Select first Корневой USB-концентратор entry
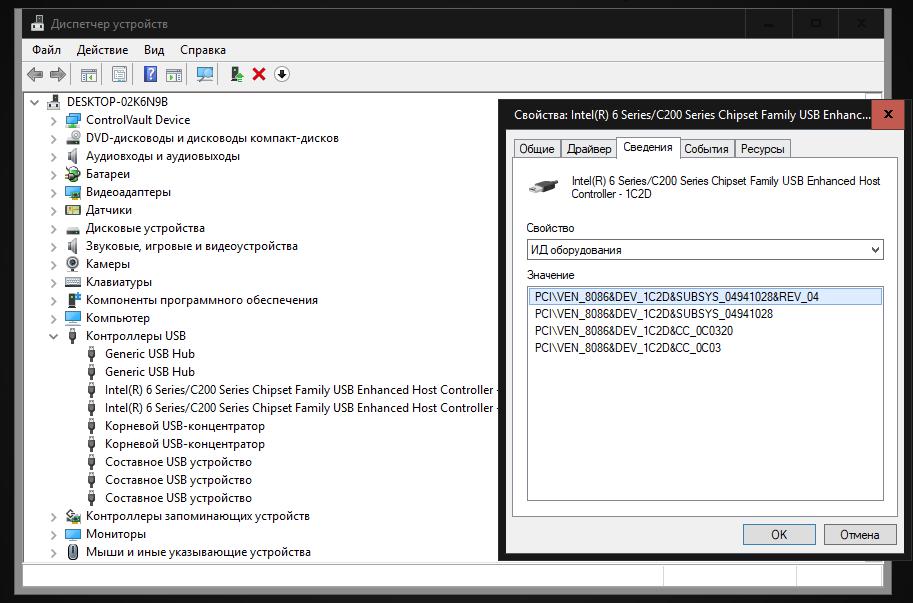Screen dimensions: 913x603 click(x=185, y=426)
